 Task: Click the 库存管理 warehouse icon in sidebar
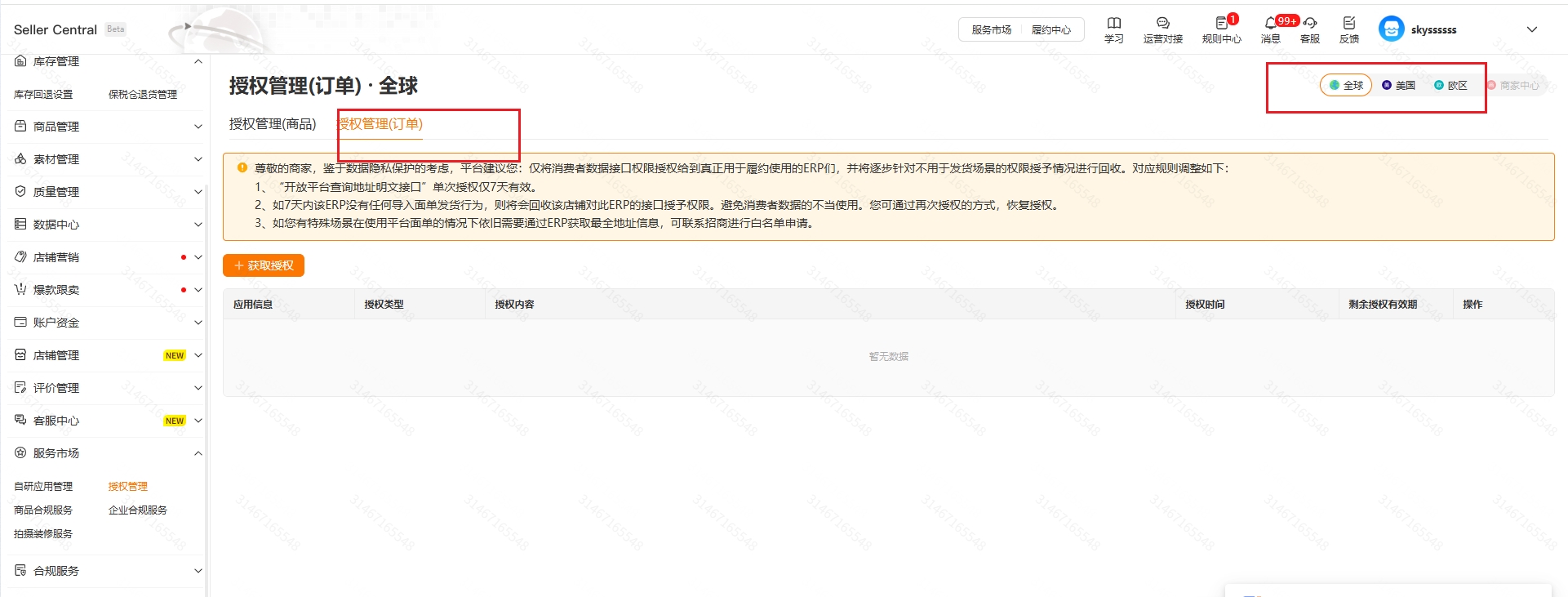[x=20, y=61]
